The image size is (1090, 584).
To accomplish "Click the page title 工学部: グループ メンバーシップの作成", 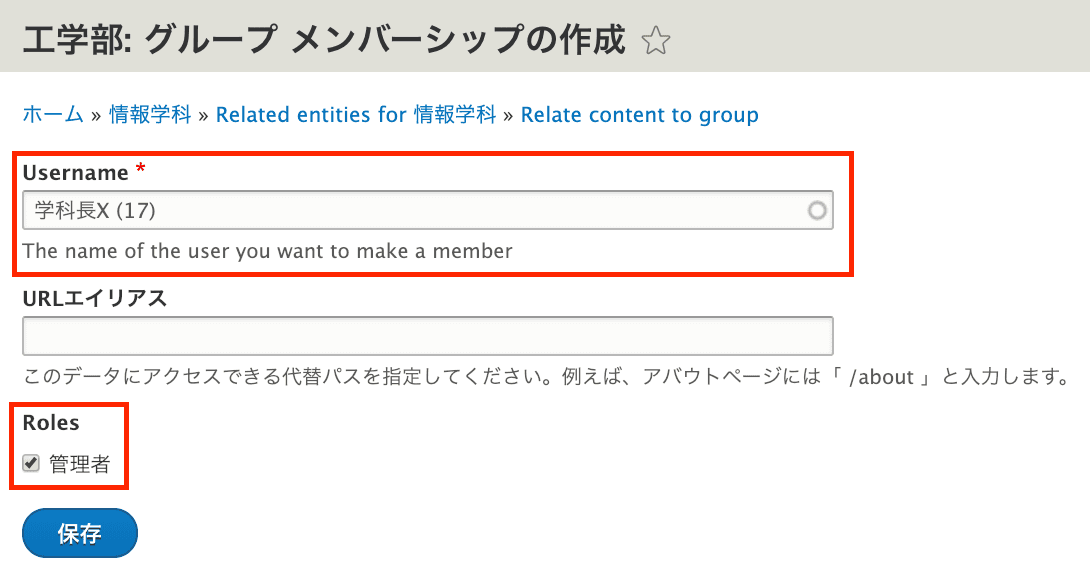I will tap(324, 40).
